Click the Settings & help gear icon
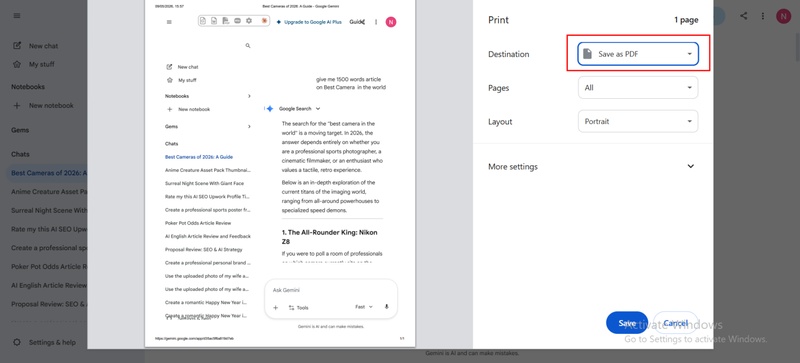Screen dimensions: 800x363 pyautogui.click(x=17, y=342)
